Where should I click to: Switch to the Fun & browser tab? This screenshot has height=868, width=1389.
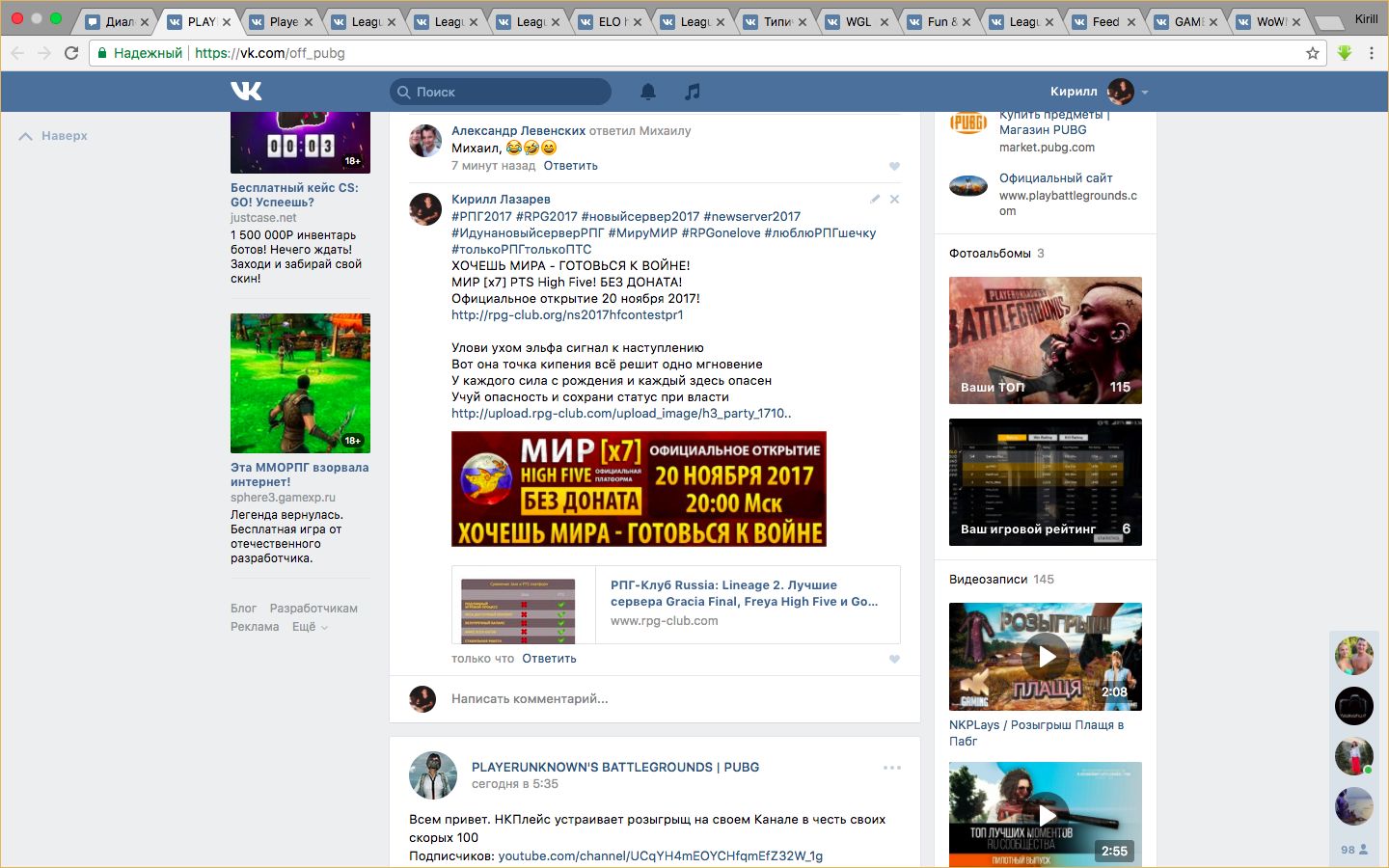(940, 21)
